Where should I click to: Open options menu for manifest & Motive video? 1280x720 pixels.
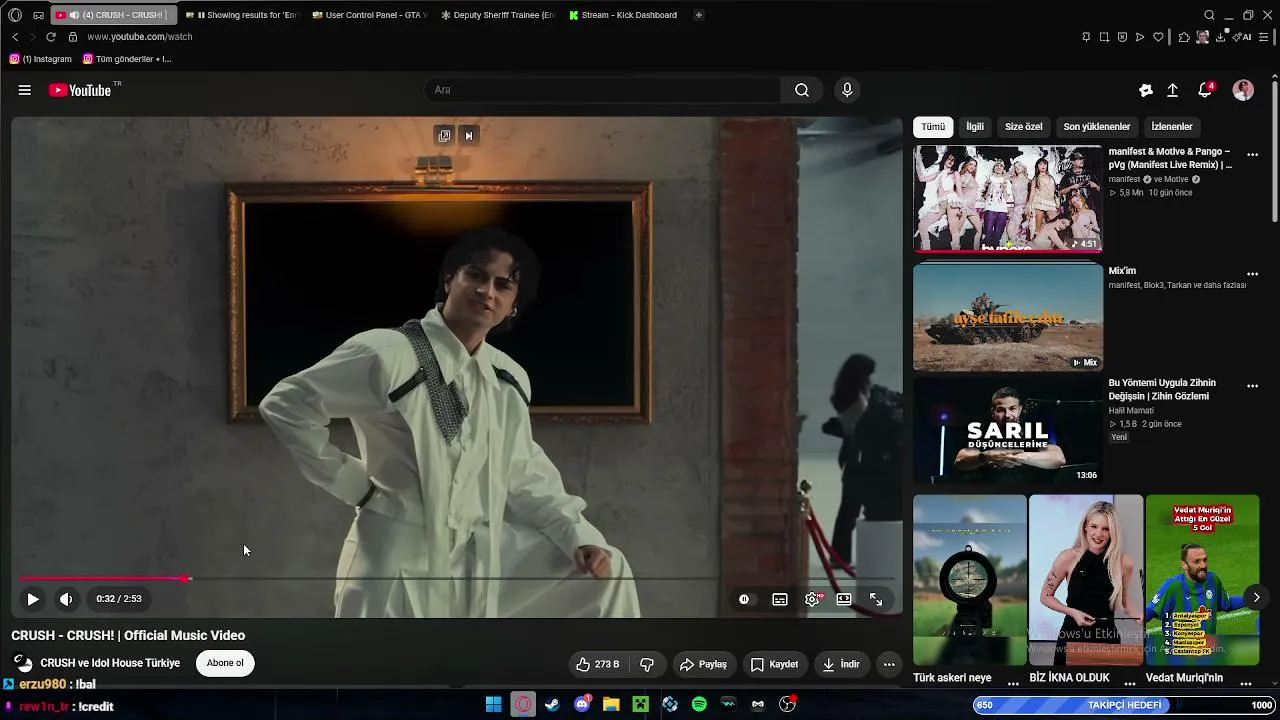(x=1252, y=155)
